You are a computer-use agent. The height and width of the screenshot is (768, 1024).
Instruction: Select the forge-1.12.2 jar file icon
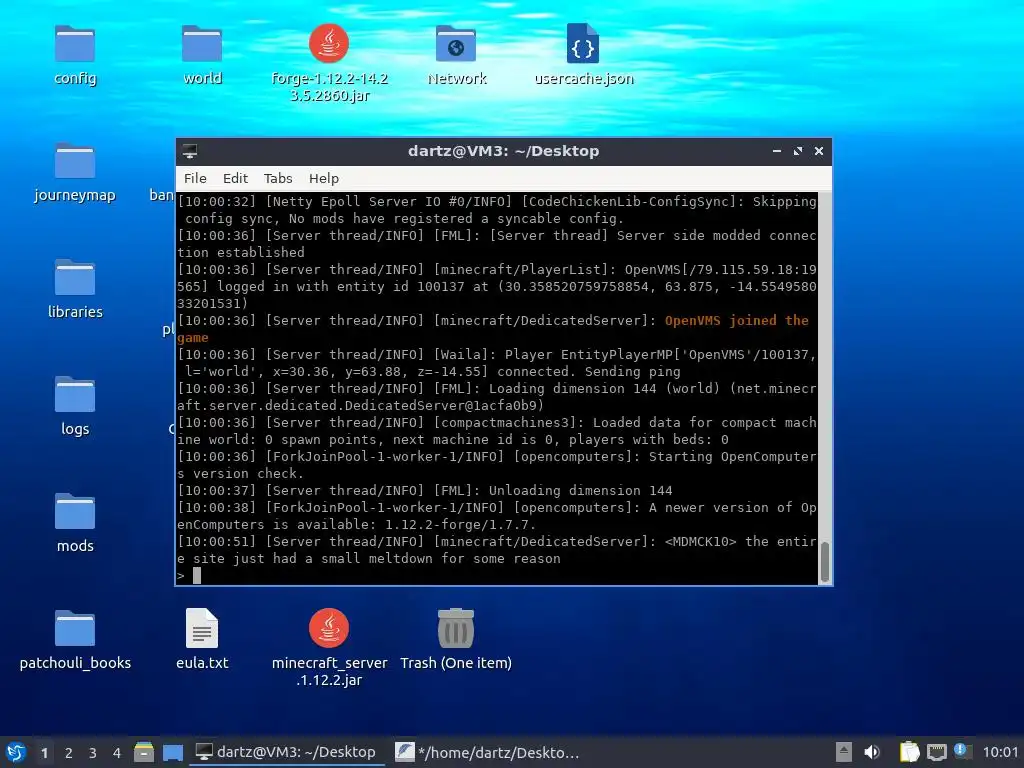[329, 44]
